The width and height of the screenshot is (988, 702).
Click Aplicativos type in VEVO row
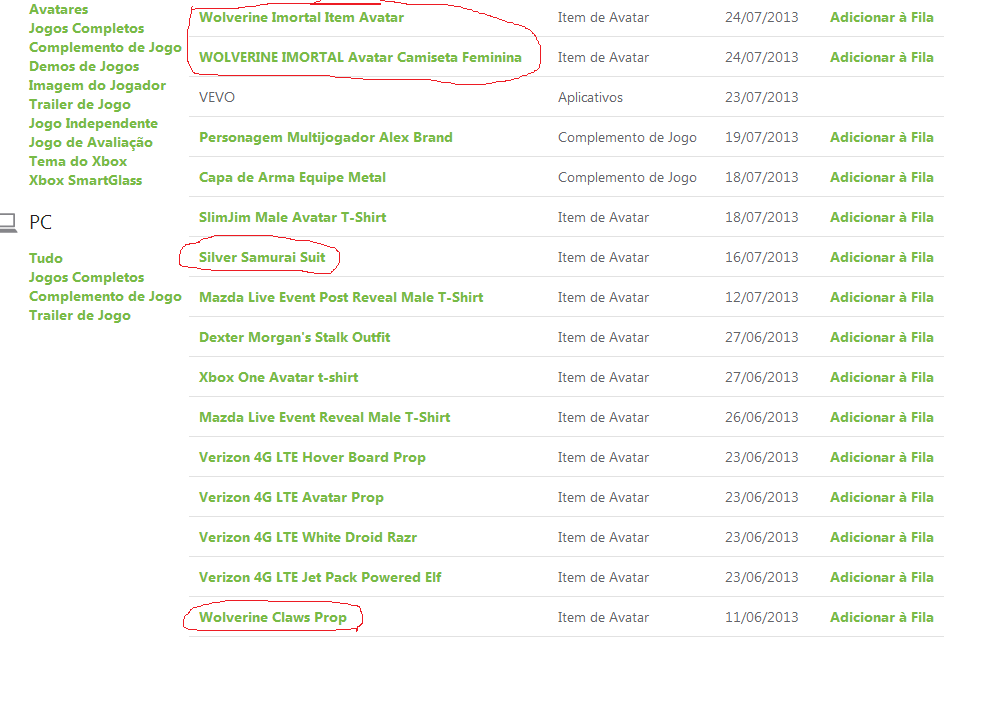(590, 97)
